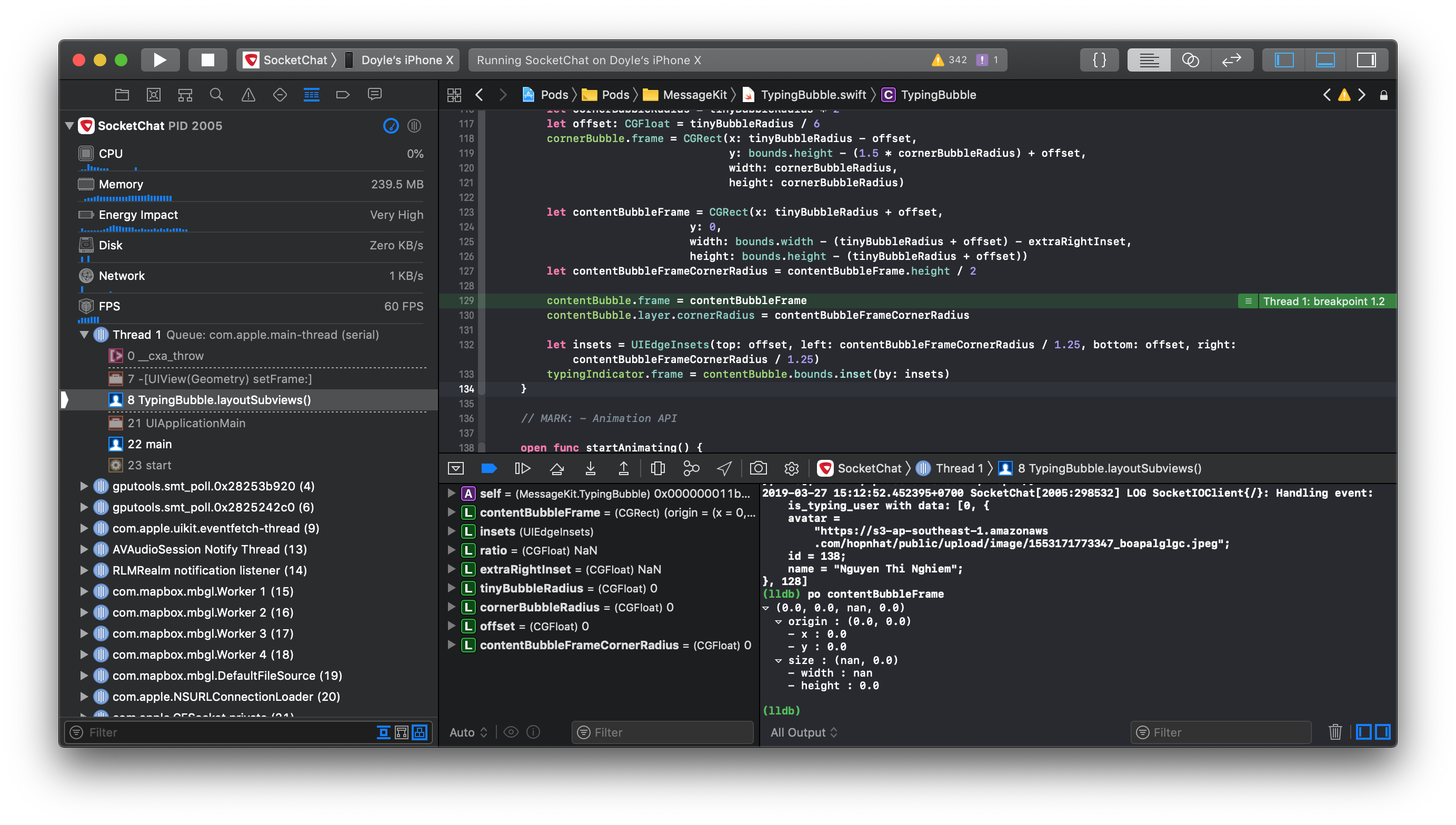Select the Debug navigator tab

[312, 95]
